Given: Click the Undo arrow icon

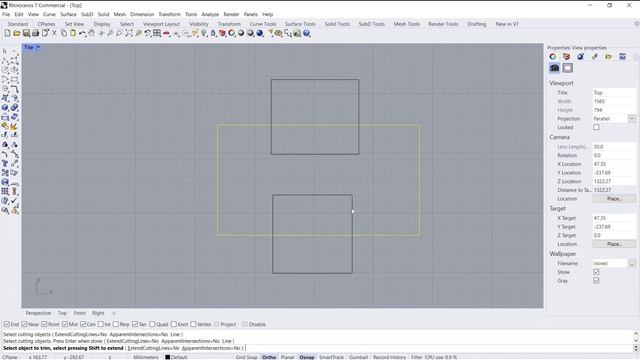Looking at the screenshot, I should [x=82, y=33].
